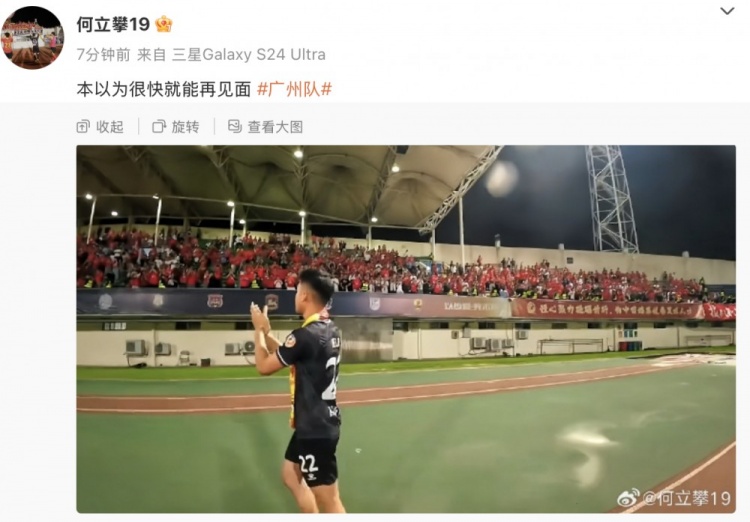Screen dimensions: 750x522
Task: Open the 何立攀19 username link
Action: (x=113, y=24)
